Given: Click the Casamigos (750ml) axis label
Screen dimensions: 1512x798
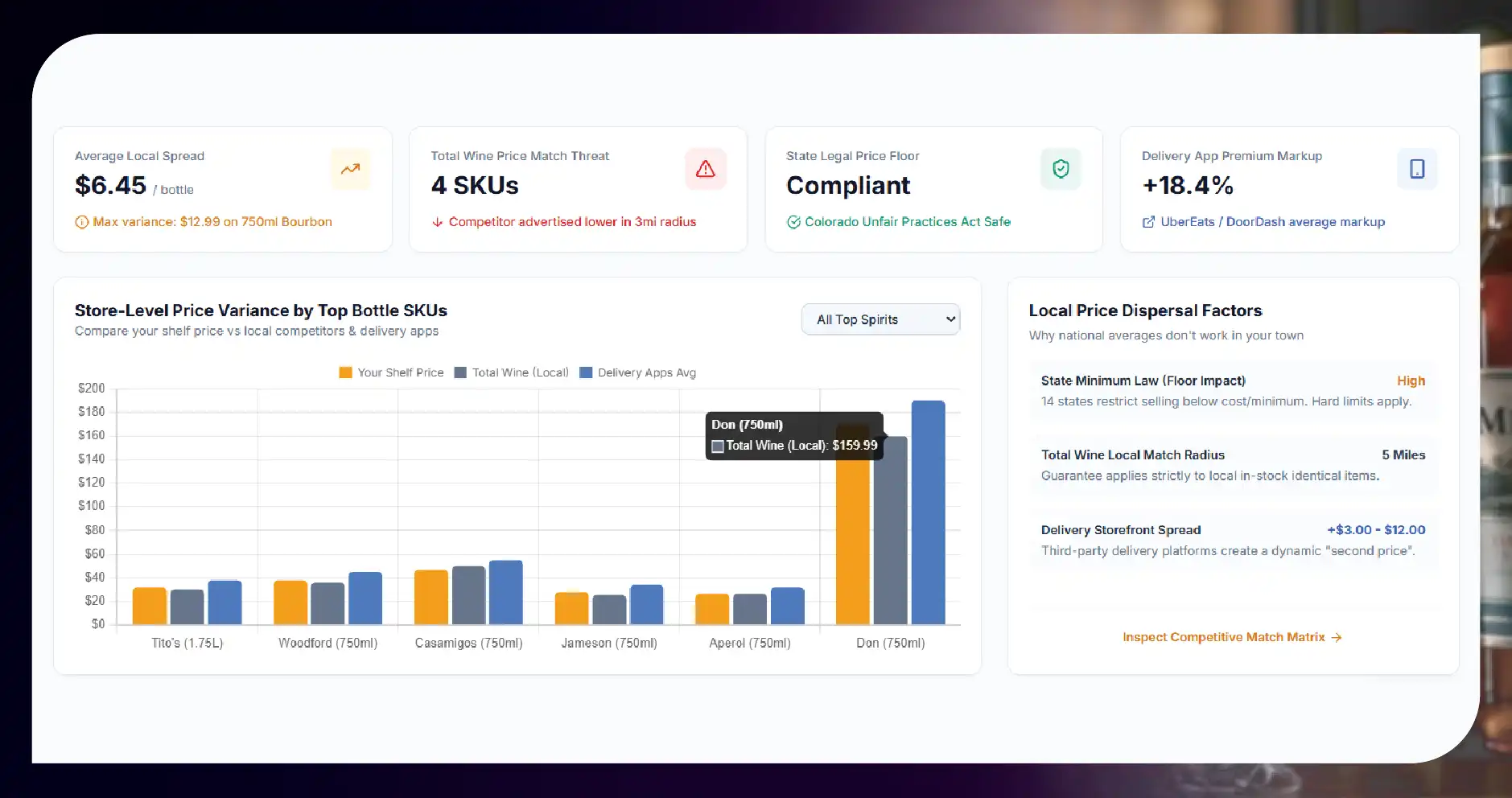Looking at the screenshot, I should point(468,644).
